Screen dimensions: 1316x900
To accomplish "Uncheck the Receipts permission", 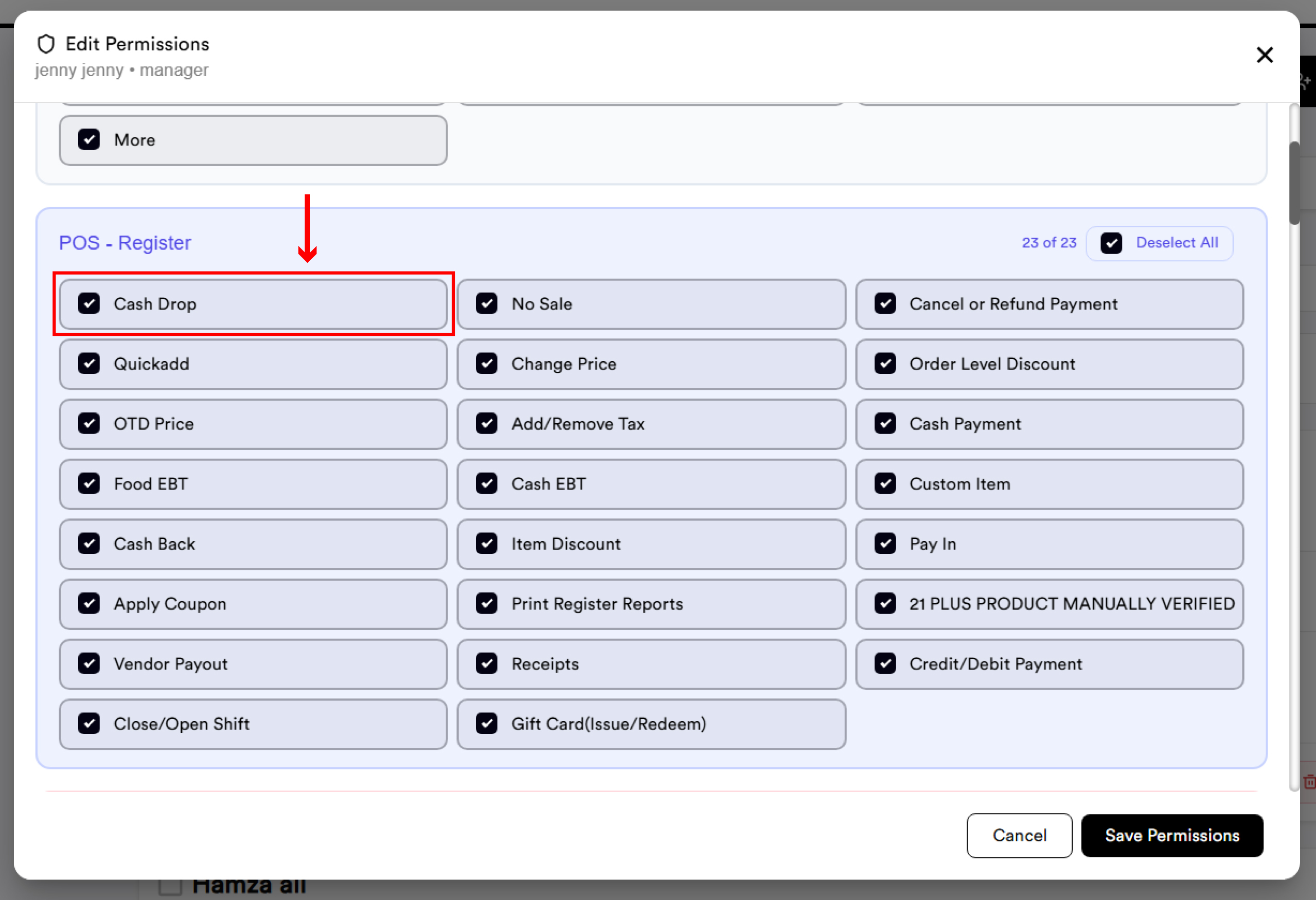I will [x=486, y=663].
